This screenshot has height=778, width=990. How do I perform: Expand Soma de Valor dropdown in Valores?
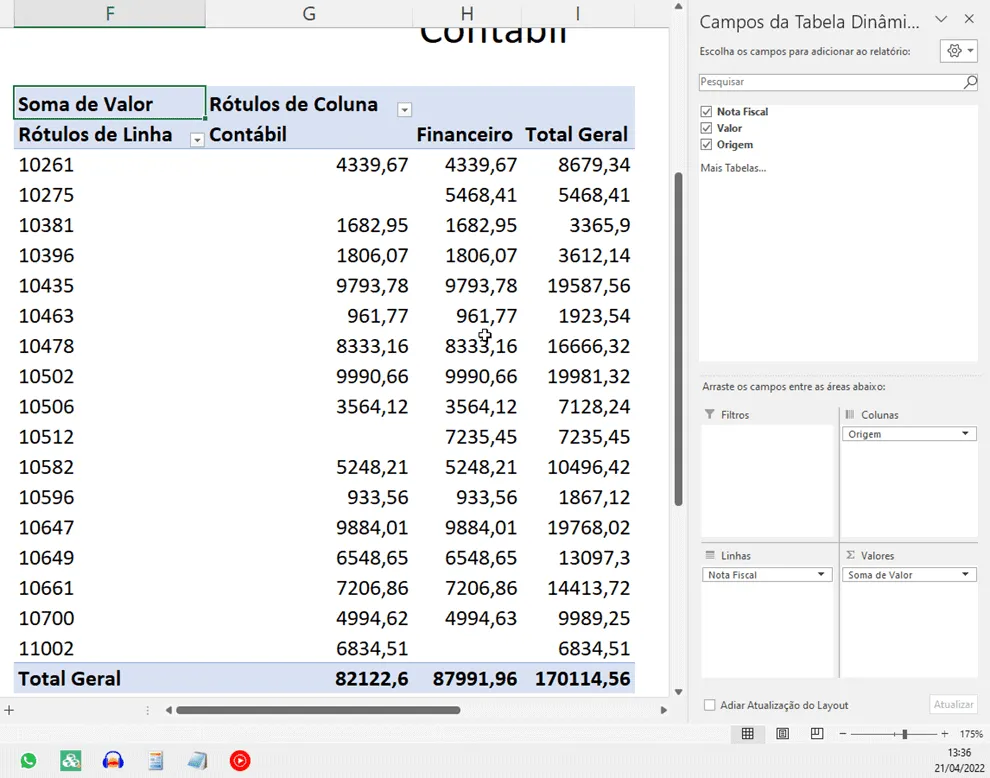pyautogui.click(x=965, y=575)
